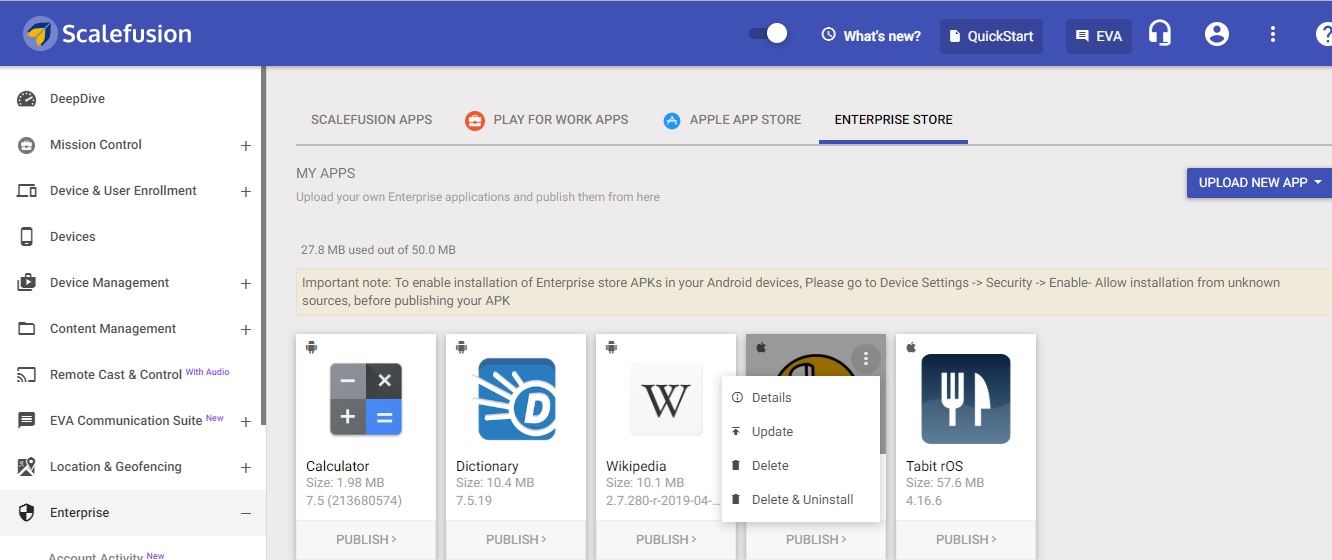The width and height of the screenshot is (1332, 560).
Task: Click the Location & Geofencing map icon
Action: 27,467
